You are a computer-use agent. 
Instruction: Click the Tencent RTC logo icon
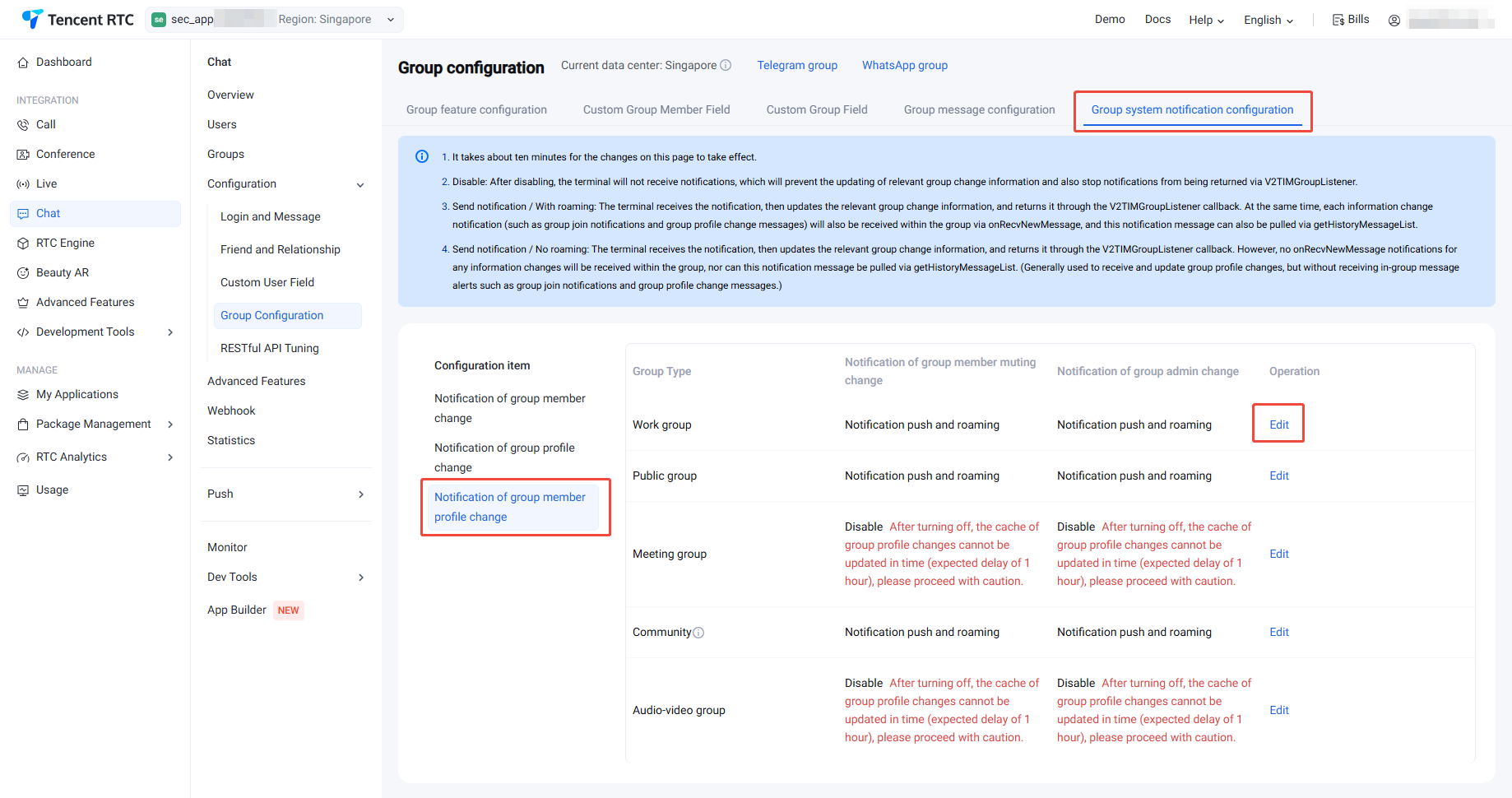(32, 19)
